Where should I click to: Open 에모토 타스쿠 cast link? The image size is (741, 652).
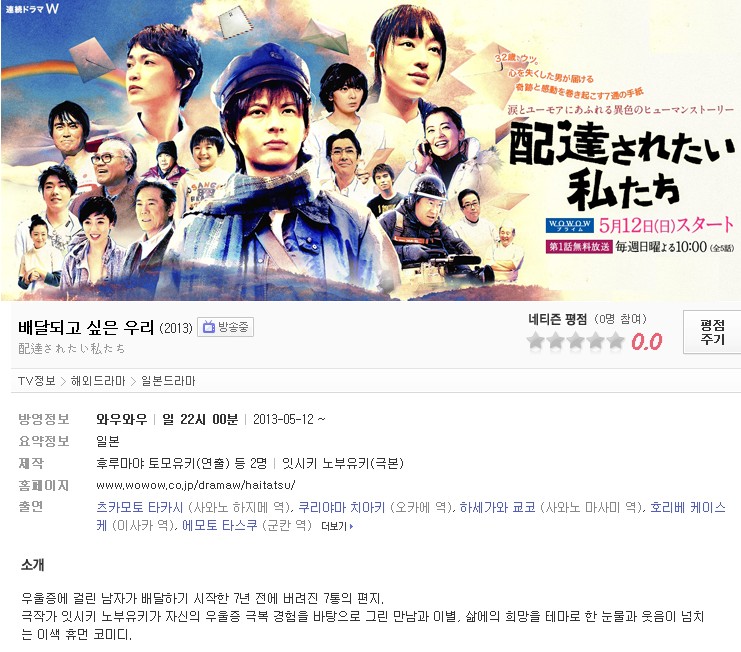click(x=219, y=525)
